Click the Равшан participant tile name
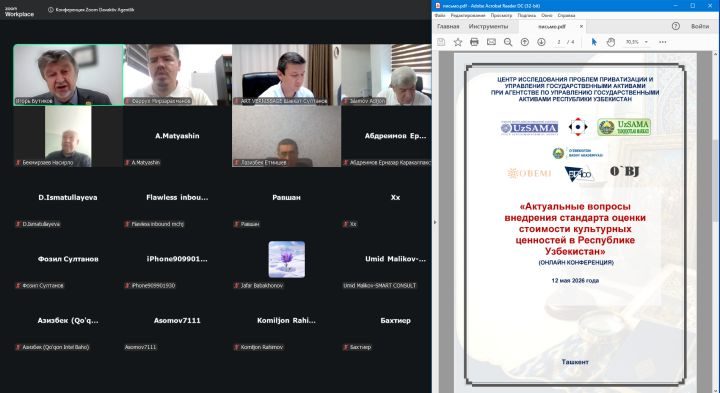The height and width of the screenshot is (393, 720). click(287, 197)
